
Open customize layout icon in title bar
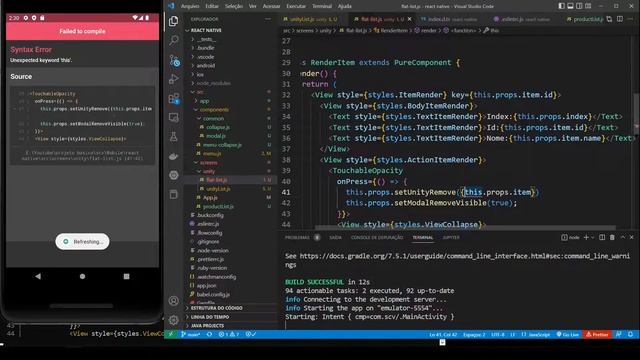tap(588, 6)
